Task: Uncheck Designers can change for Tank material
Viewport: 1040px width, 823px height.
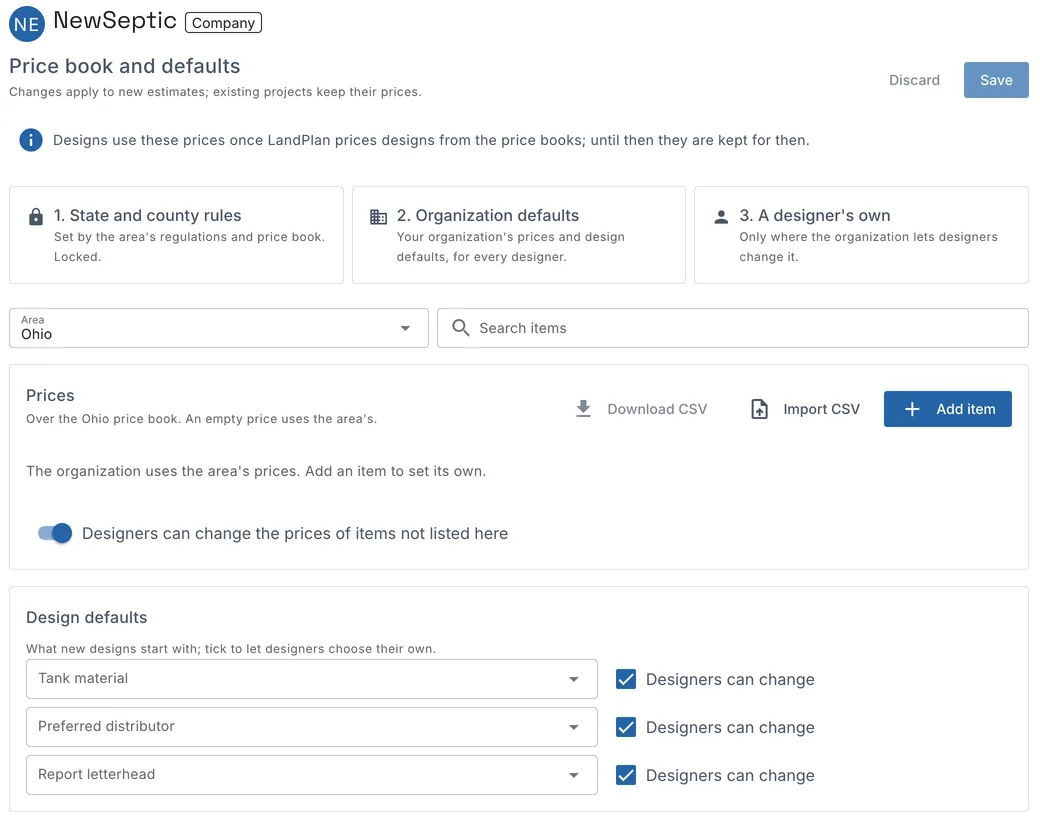Action: coord(625,679)
